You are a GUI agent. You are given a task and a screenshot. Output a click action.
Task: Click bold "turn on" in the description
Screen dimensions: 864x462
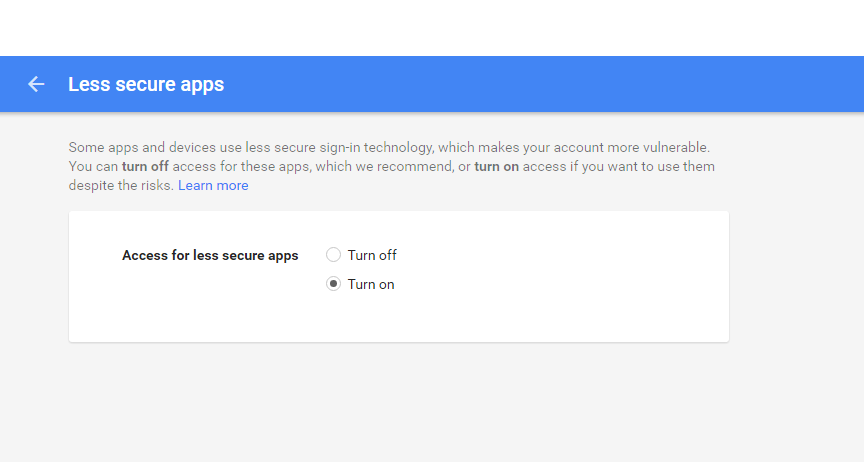(496, 166)
